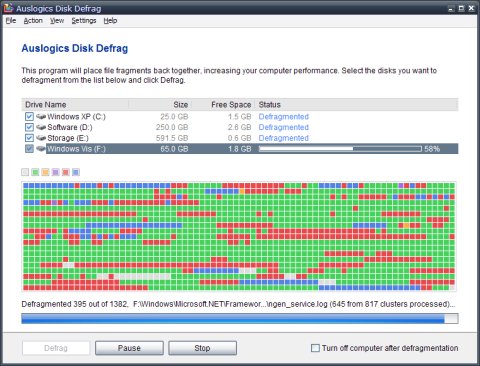Click the 25.0 GB size value
Image resolution: width=480 pixels, height=366 pixels.
coord(174,116)
